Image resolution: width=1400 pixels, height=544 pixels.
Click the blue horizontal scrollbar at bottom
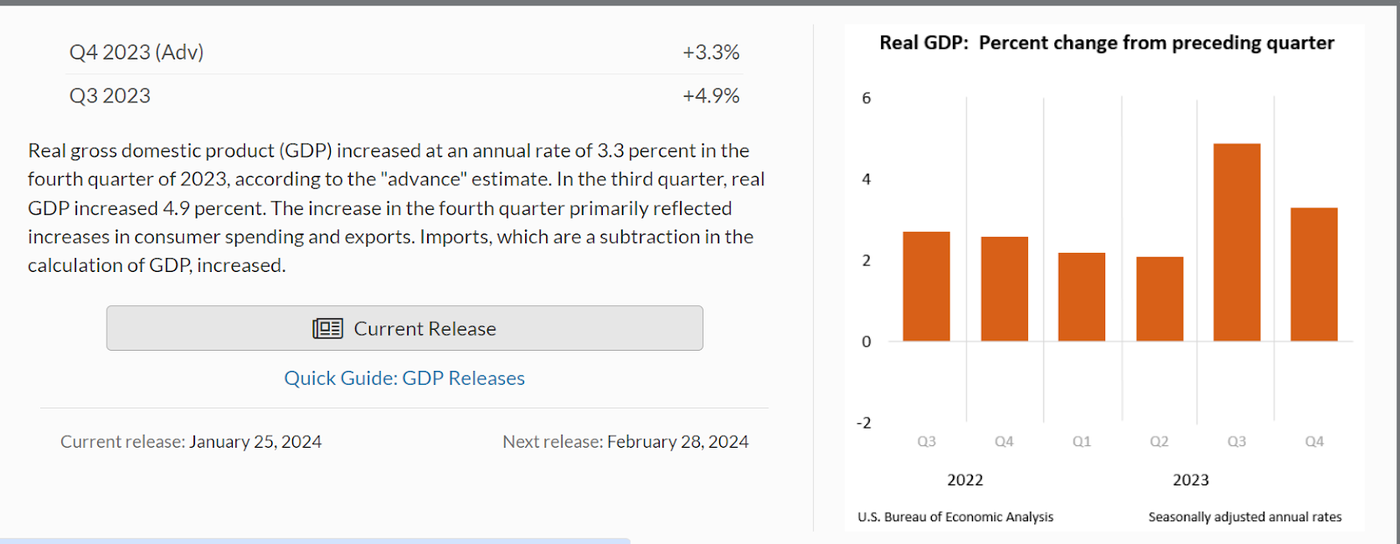click(x=315, y=540)
